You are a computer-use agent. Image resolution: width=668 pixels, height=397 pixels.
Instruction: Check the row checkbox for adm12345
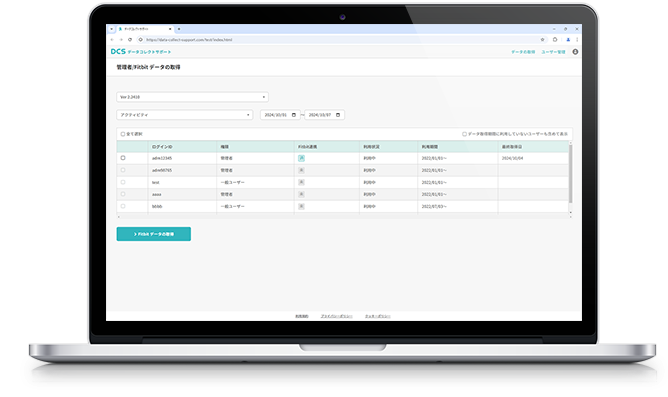coord(123,158)
